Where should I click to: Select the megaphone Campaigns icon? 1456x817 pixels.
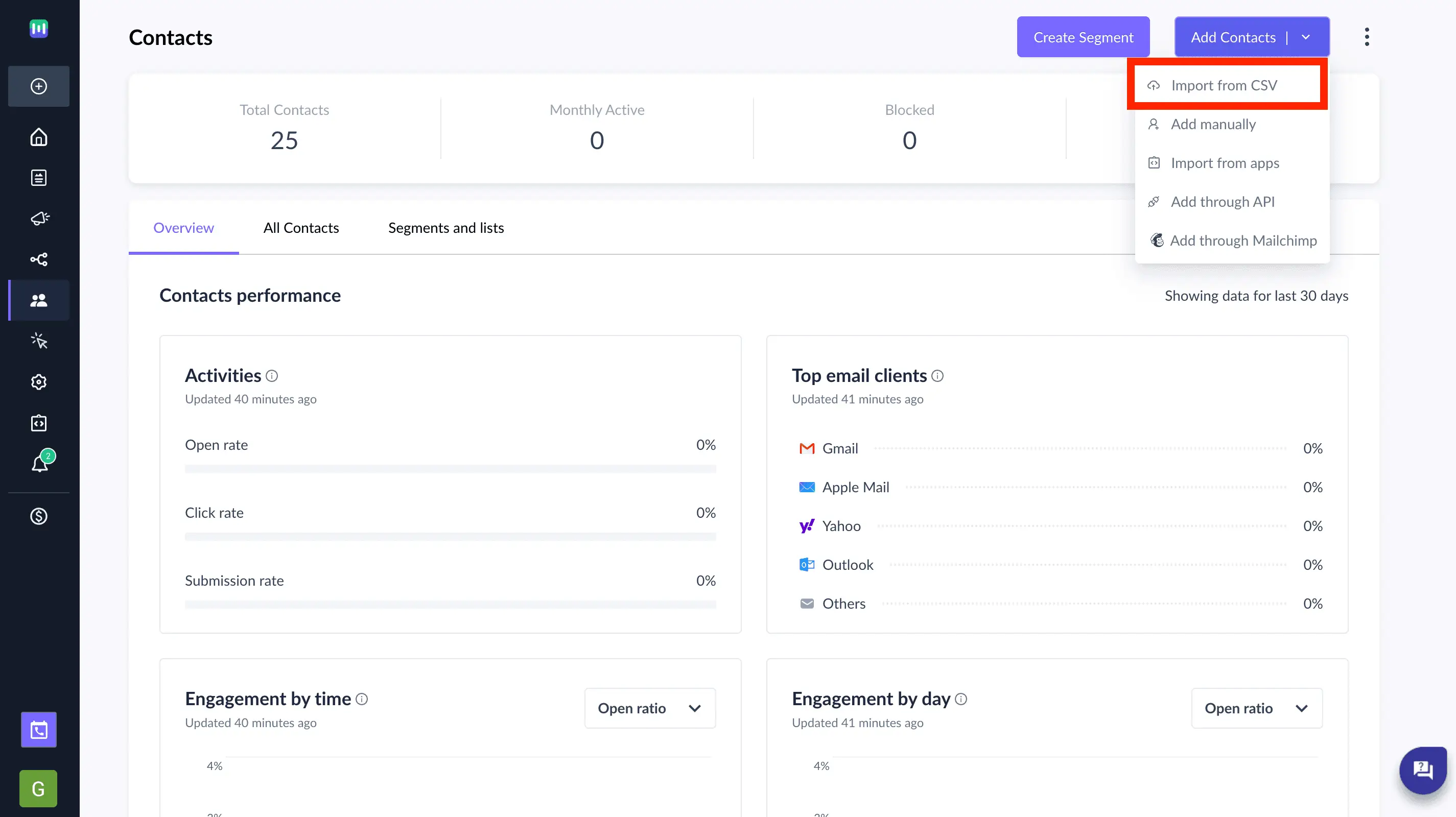pyautogui.click(x=38, y=219)
